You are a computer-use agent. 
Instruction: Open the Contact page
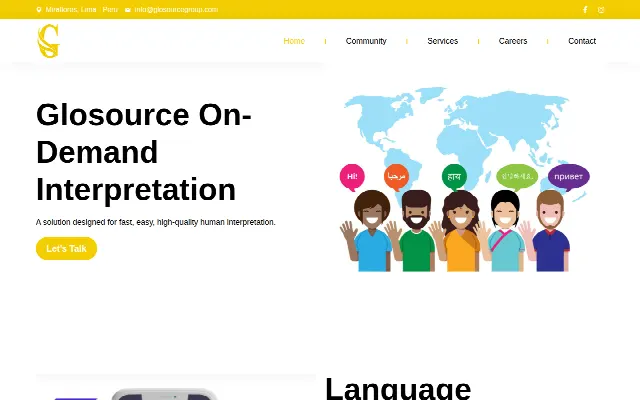(582, 41)
